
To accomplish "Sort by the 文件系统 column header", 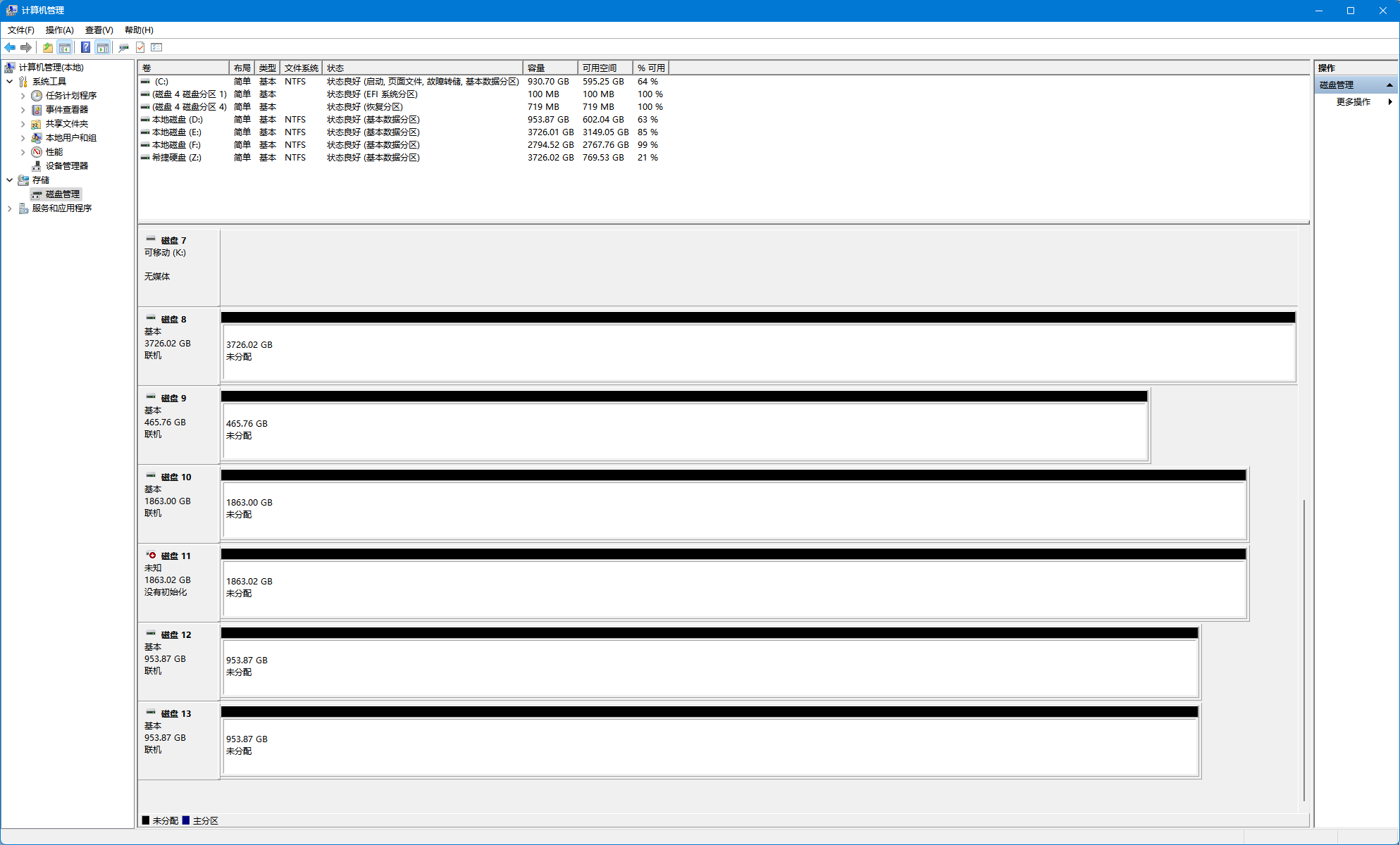I will [302, 68].
